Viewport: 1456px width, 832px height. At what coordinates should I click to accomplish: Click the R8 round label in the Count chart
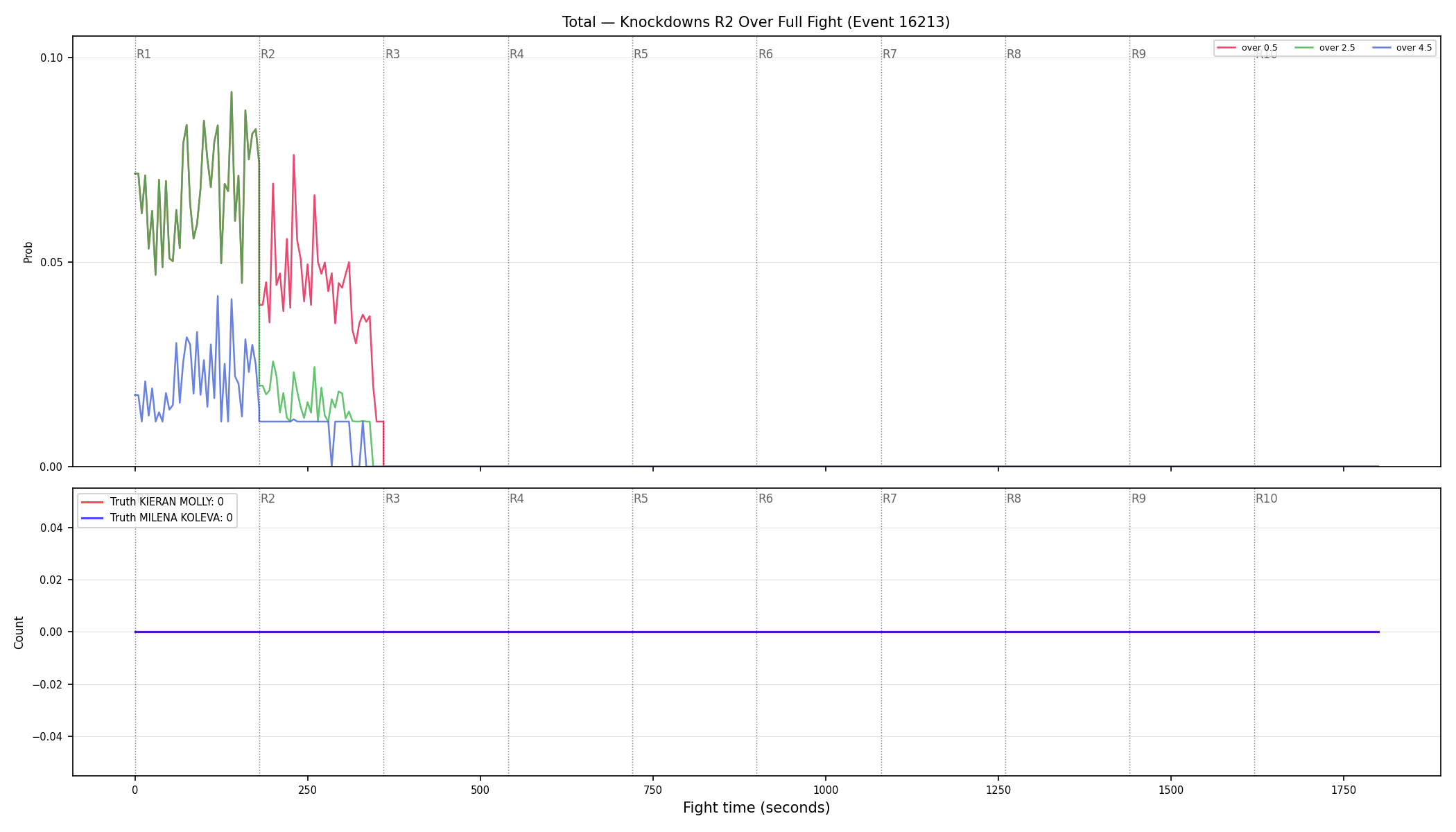click(1014, 499)
